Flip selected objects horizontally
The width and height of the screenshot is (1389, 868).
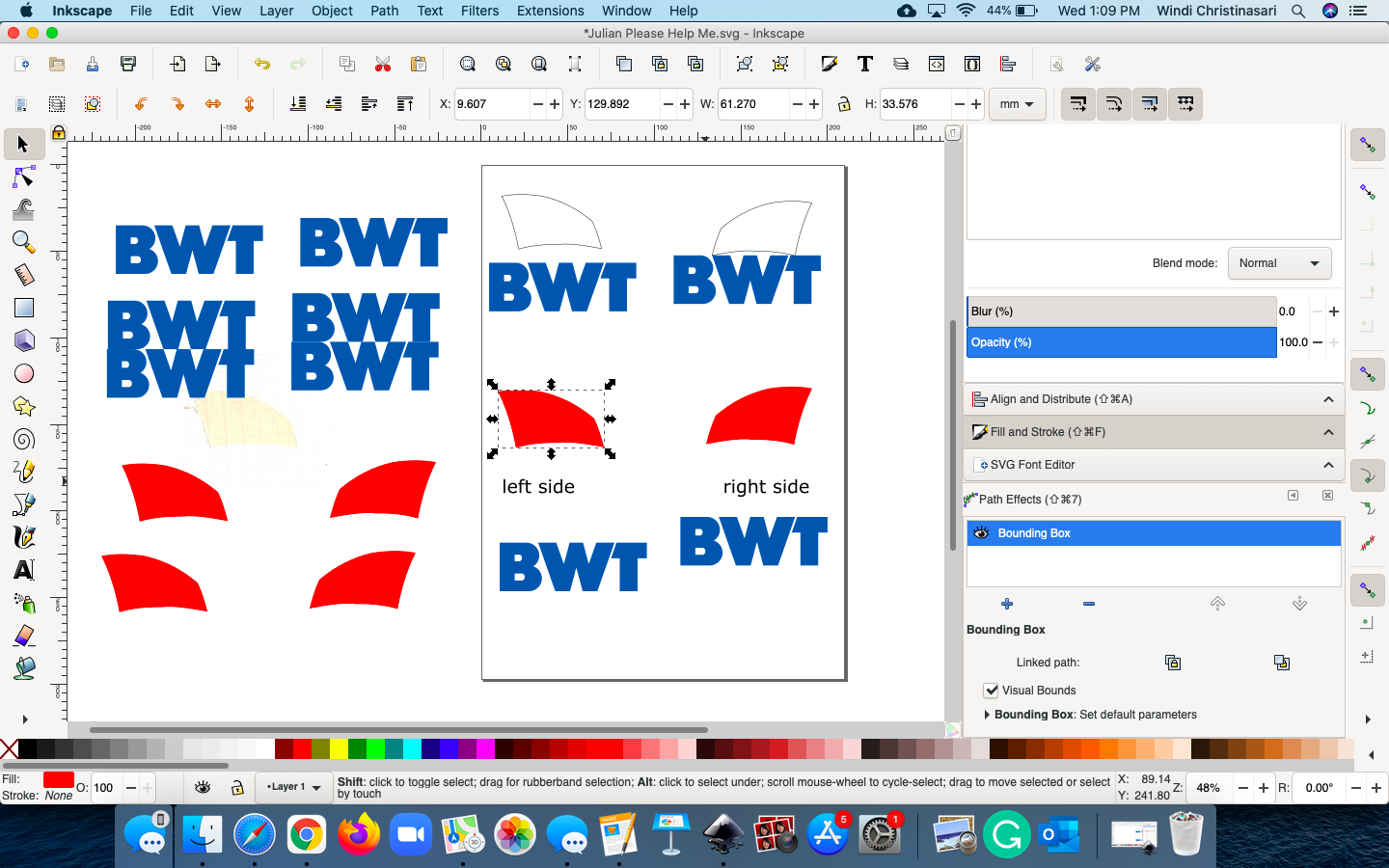(x=213, y=104)
